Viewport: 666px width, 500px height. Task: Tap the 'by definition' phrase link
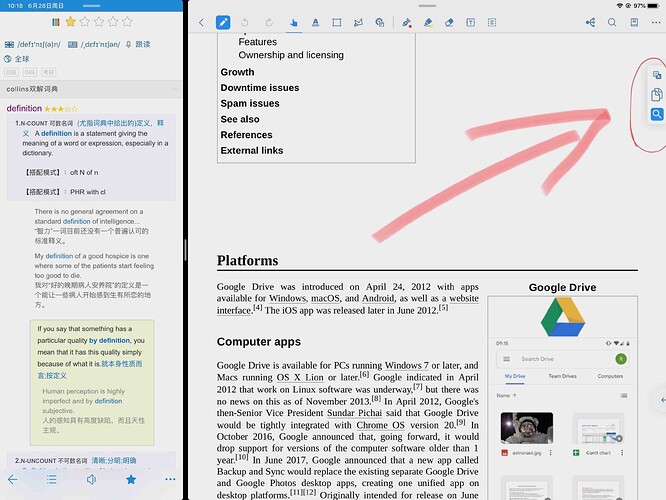point(109,340)
